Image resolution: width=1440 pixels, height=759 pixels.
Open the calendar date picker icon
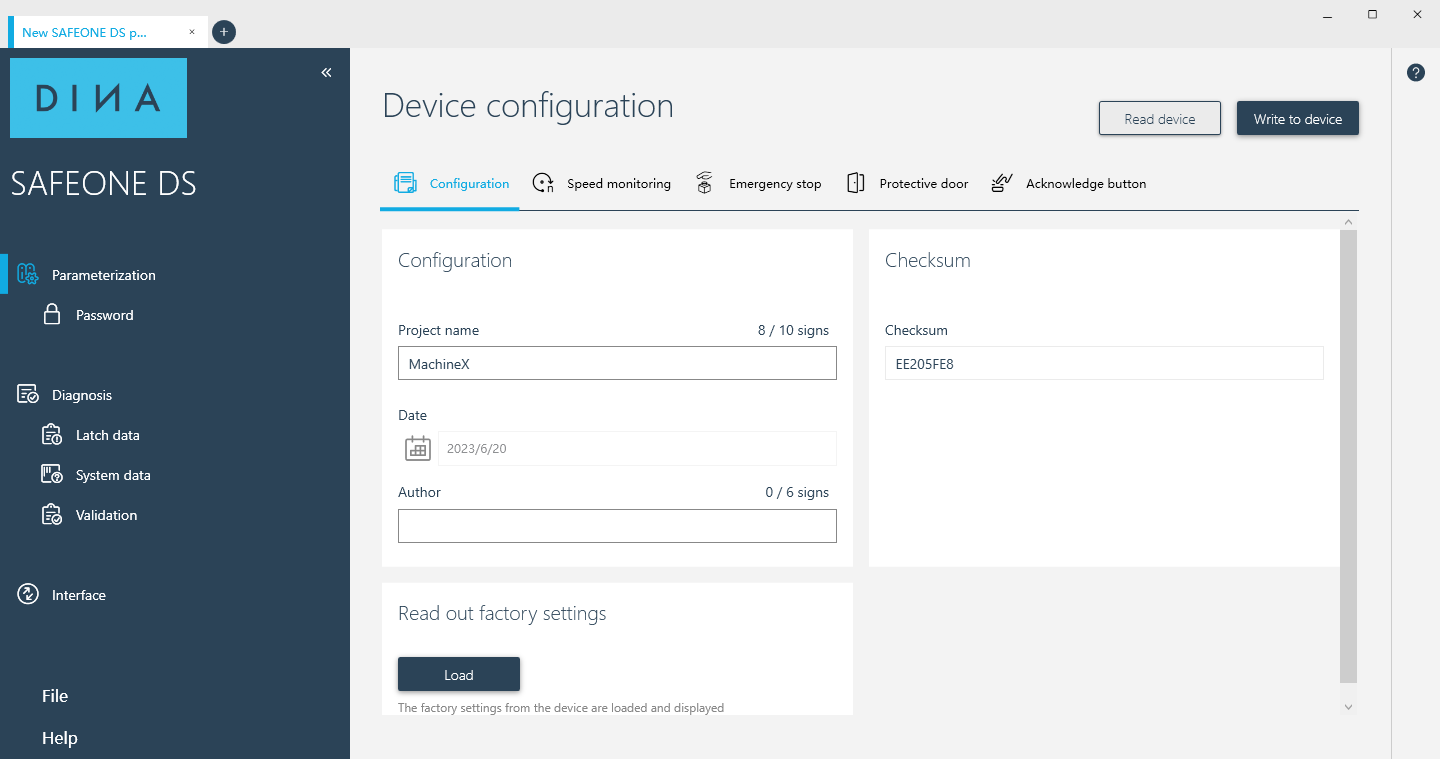[418, 448]
